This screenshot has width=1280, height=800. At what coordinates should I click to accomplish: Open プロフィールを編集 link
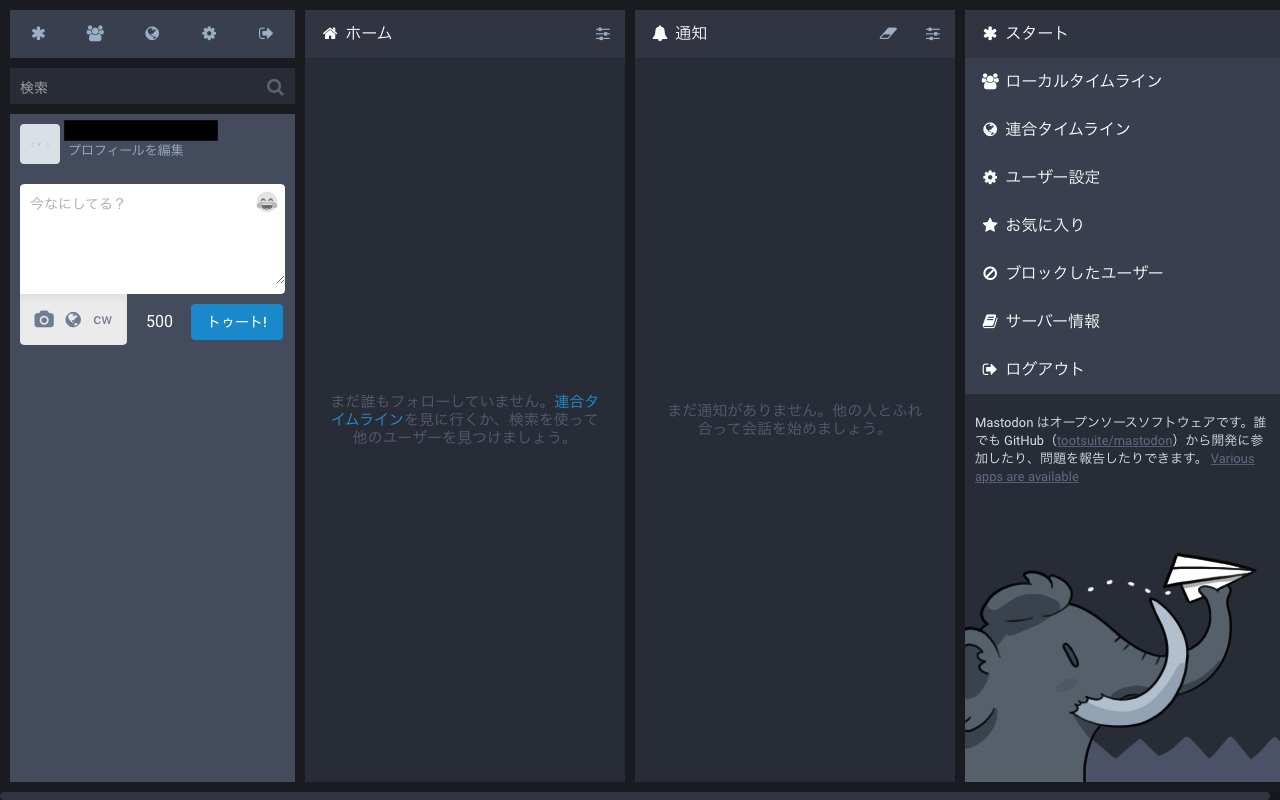tap(126, 150)
